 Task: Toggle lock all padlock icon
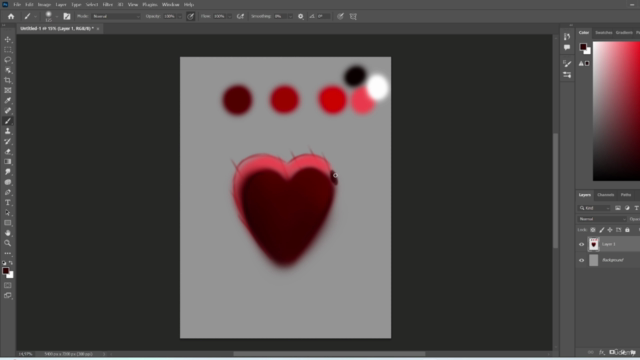[627, 230]
